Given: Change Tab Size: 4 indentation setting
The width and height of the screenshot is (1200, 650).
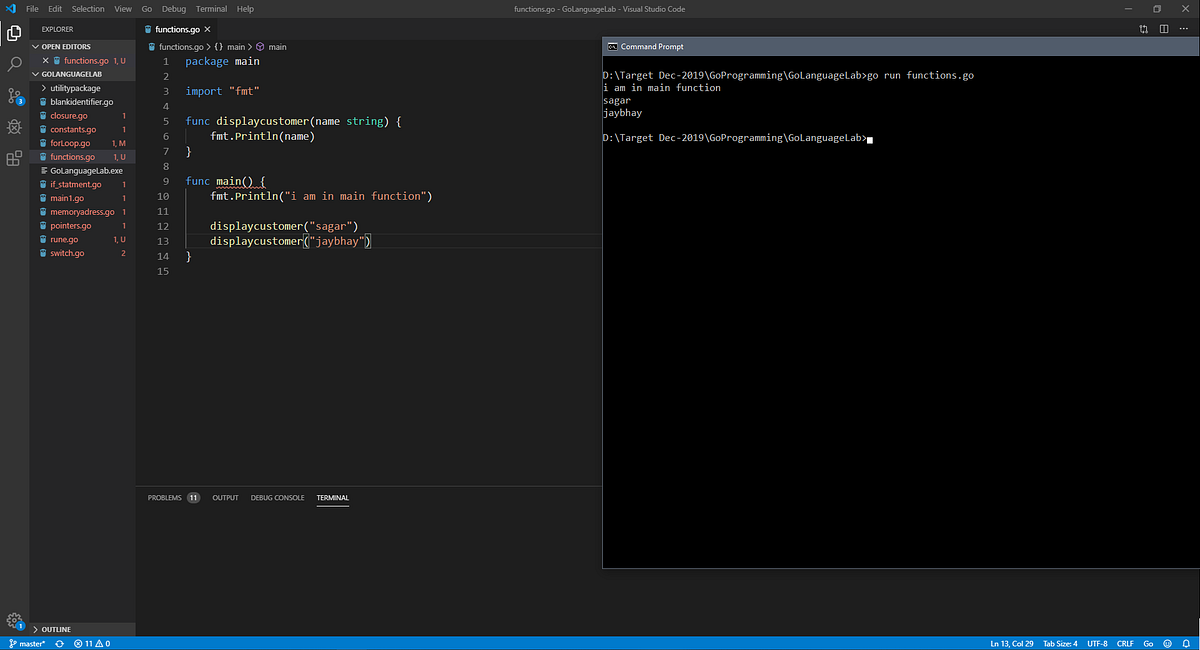Looking at the screenshot, I should click(1059, 644).
